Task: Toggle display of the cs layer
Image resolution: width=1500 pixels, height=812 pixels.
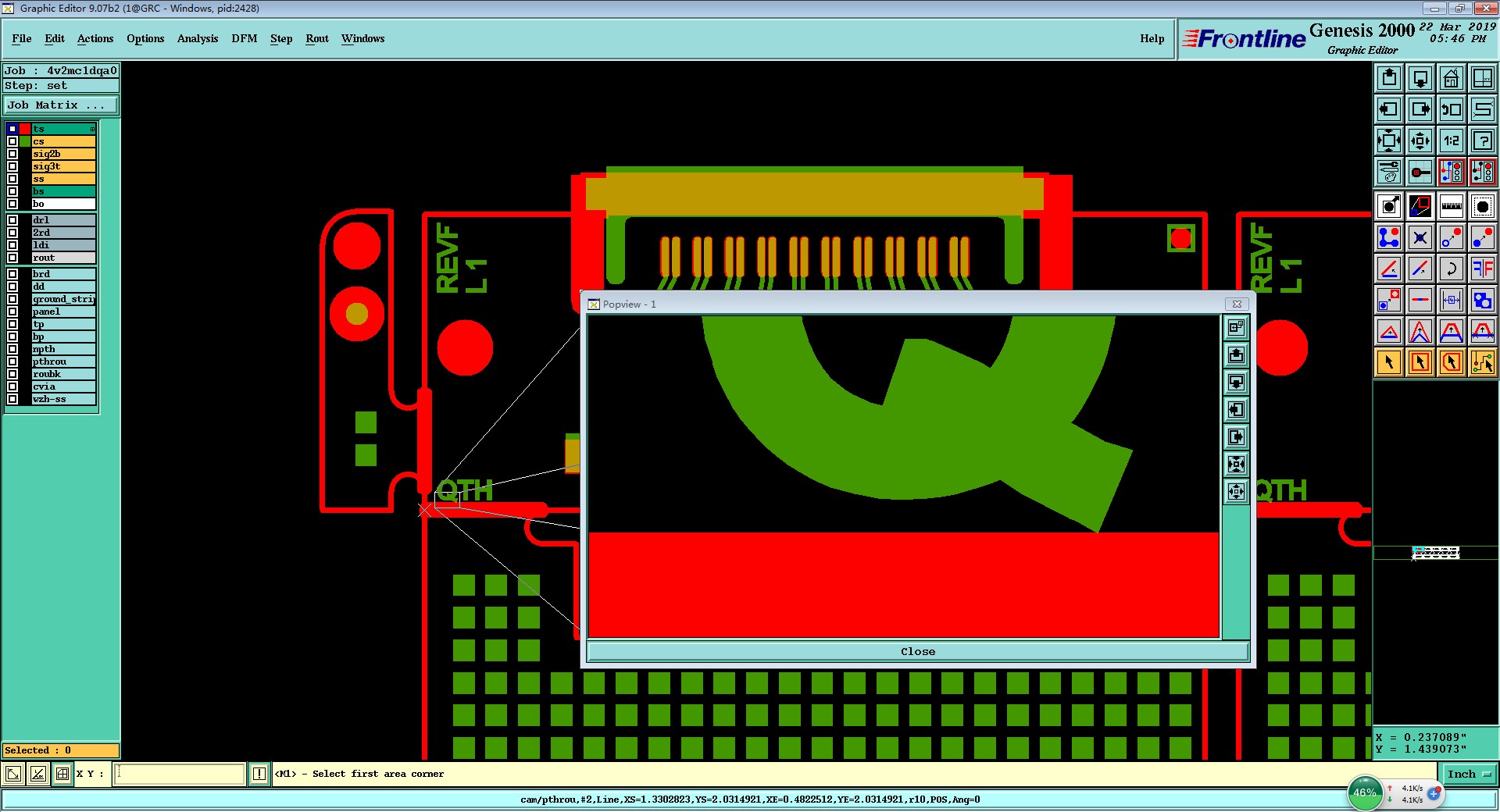Action: (12, 141)
